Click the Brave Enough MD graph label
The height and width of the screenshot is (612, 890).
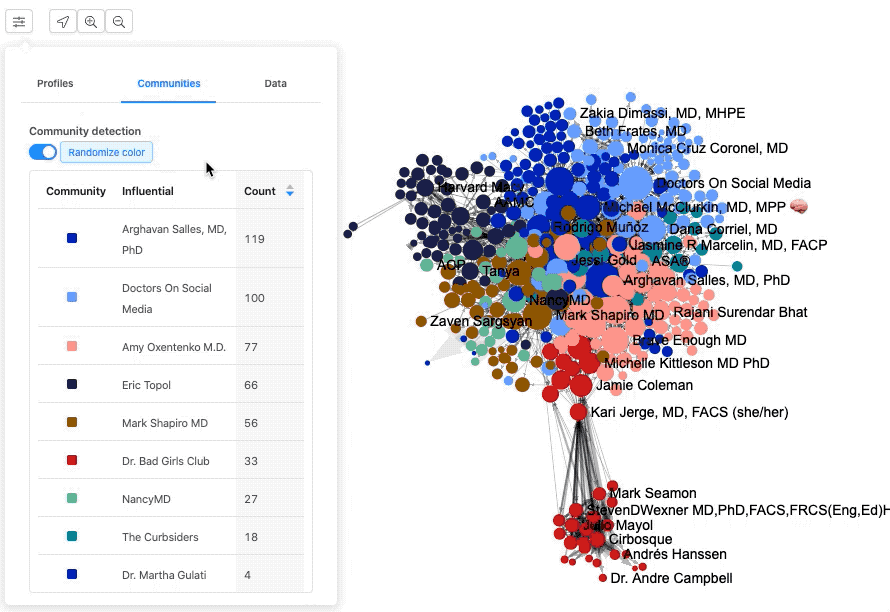coord(689,340)
